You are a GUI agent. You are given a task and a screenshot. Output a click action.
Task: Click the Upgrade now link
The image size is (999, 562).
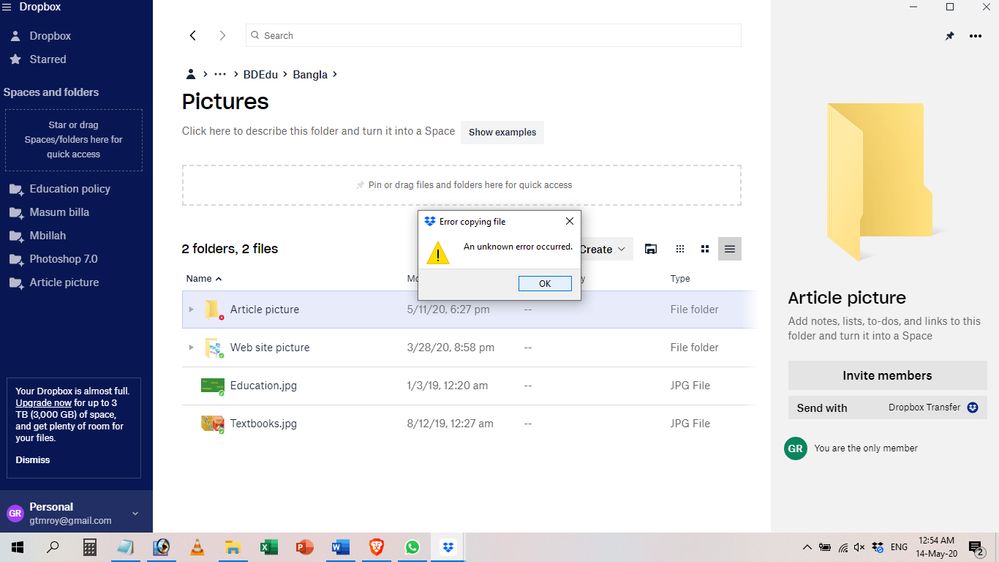(43, 402)
